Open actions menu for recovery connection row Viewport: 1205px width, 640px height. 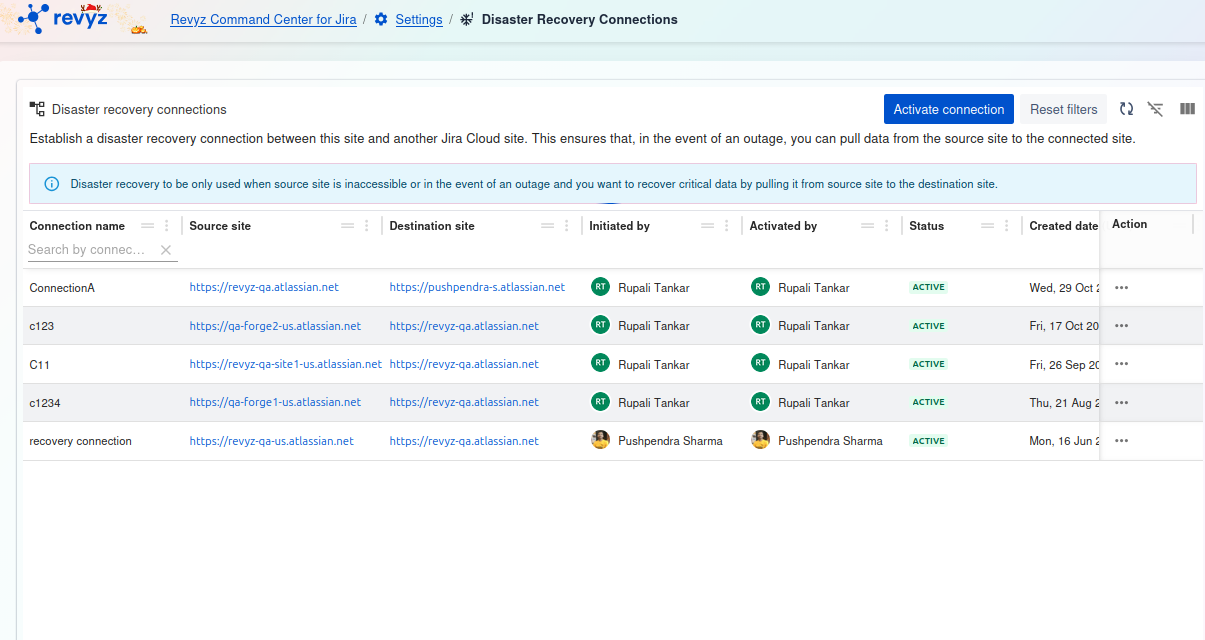tap(1121, 441)
